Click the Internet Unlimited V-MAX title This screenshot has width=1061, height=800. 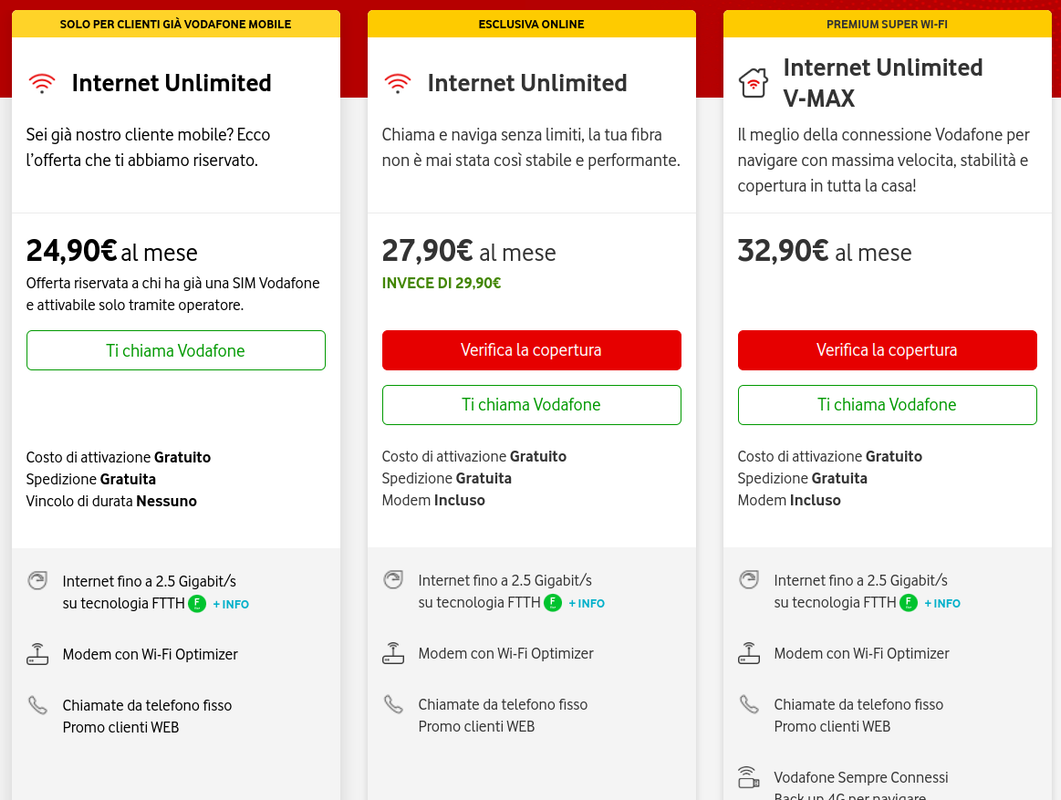coord(883,83)
